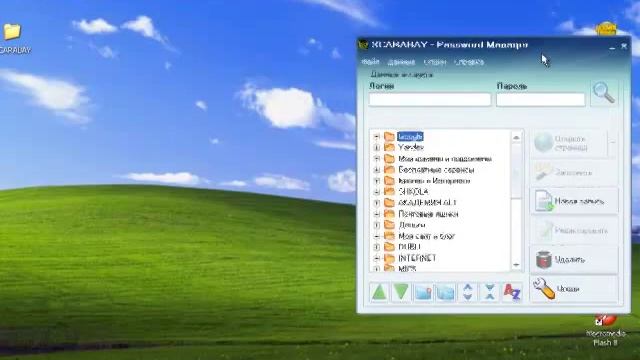Image resolution: width=640 pixels, height=360 pixels.
Task: Open the Опции menu in menu bar
Action: click(x=435, y=62)
